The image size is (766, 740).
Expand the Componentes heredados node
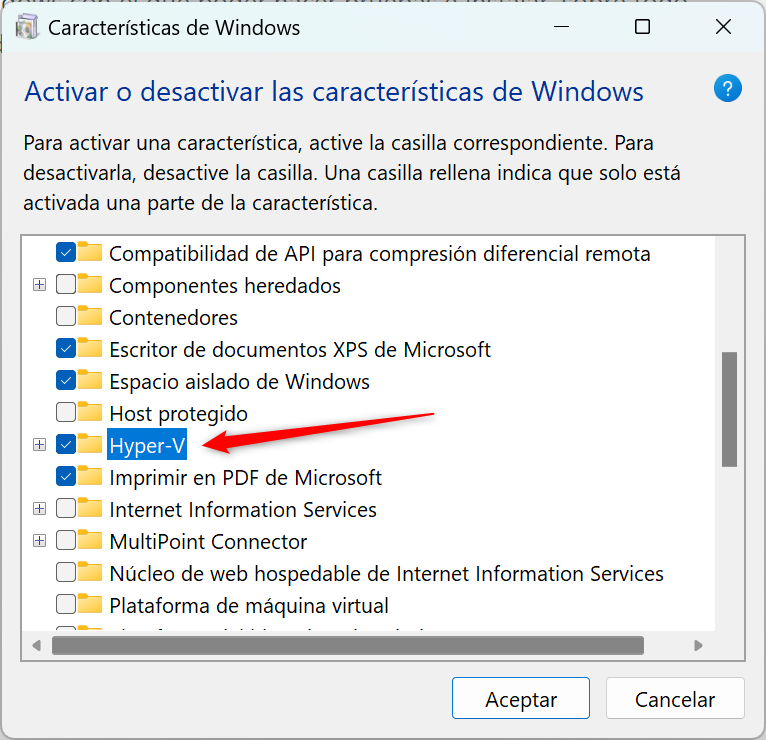[x=40, y=284]
